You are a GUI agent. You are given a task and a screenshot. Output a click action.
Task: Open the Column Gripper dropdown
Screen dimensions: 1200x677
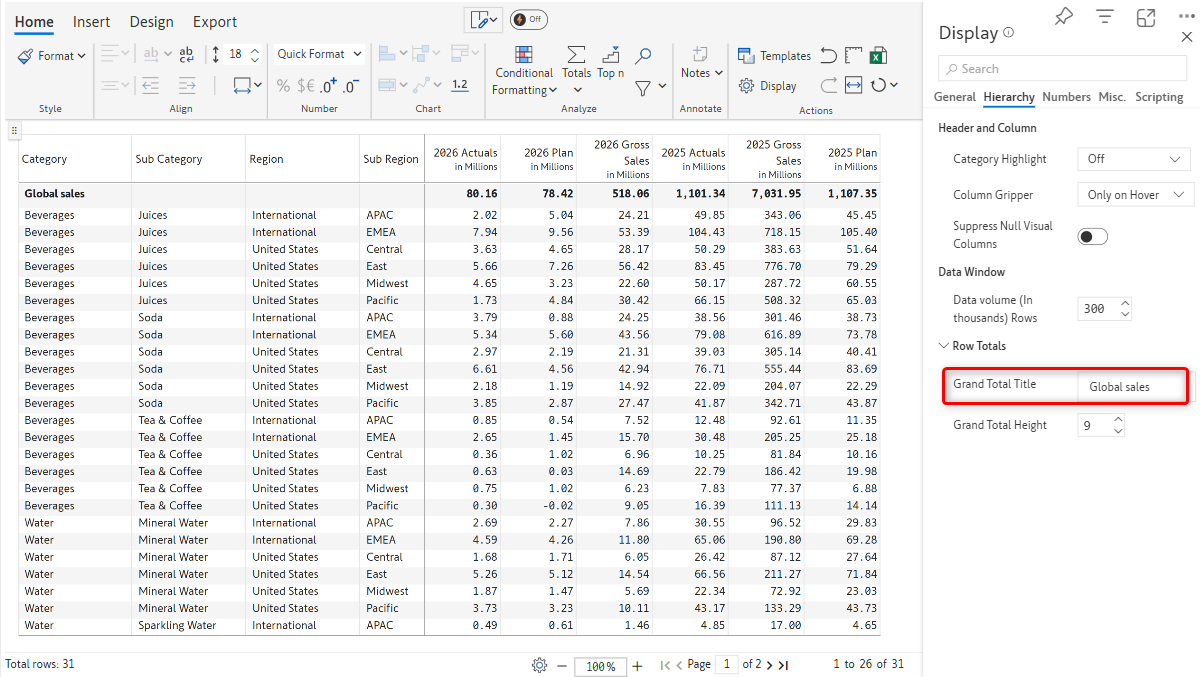click(1133, 195)
